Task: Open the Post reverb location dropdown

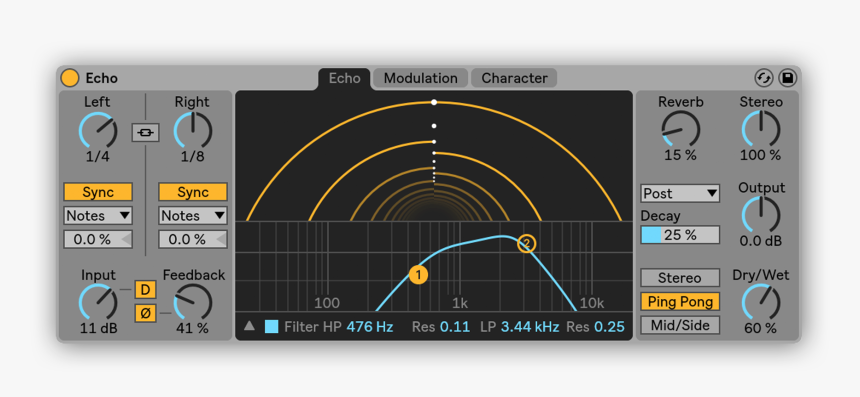Action: 680,193
